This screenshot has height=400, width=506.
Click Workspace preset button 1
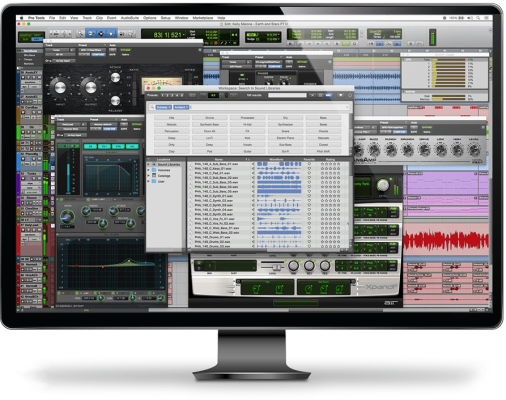click(x=163, y=95)
